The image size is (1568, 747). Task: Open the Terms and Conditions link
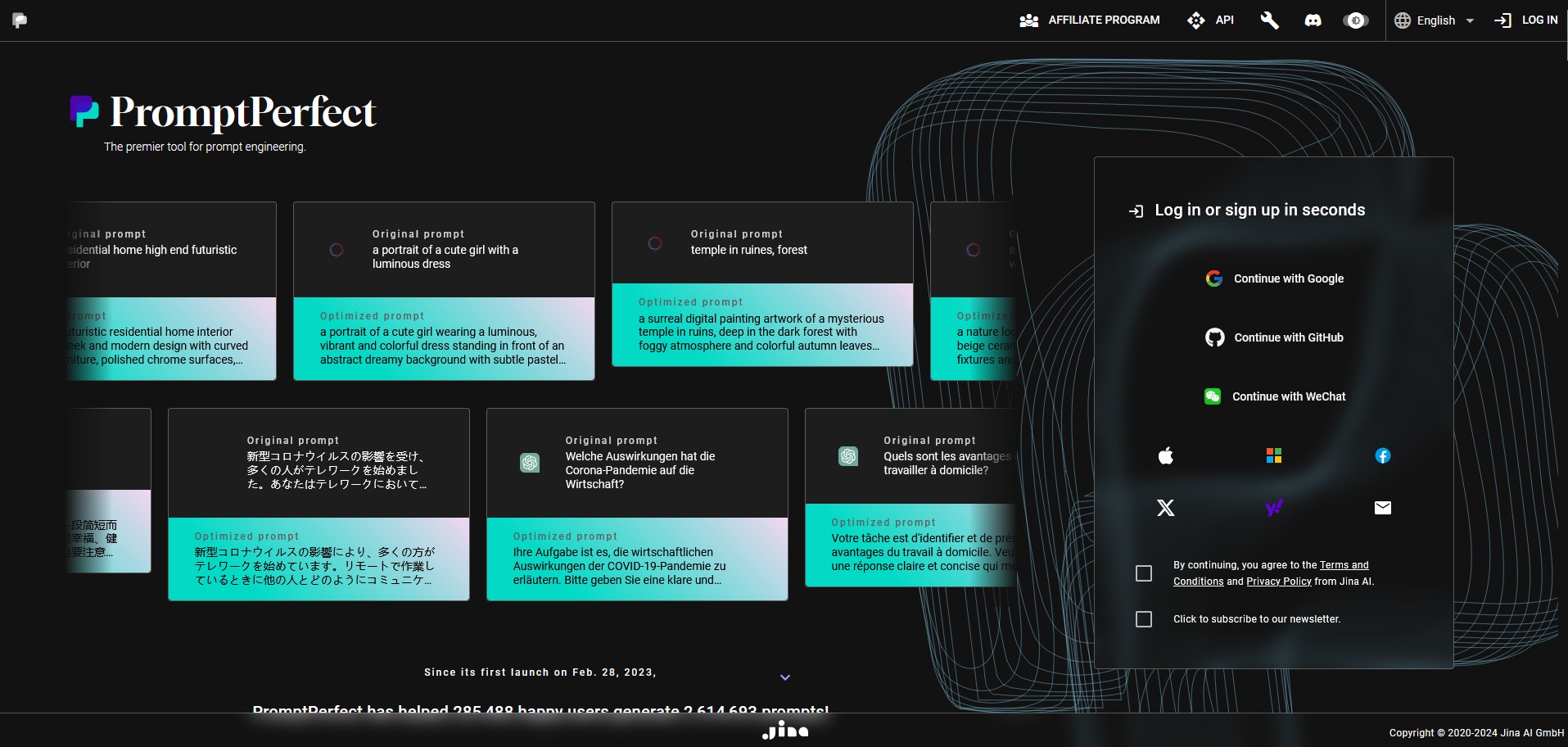[1344, 565]
